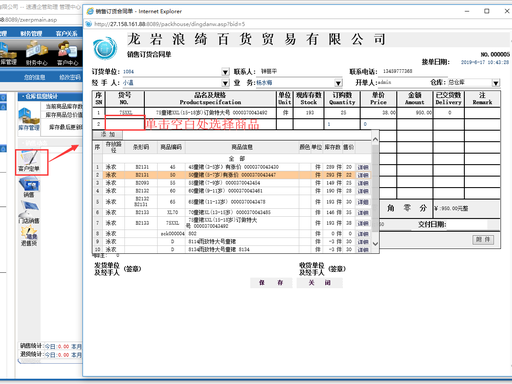Screen dimensions: 512x384
Task: Click the 商品信息 column header
Action: coord(242,147)
